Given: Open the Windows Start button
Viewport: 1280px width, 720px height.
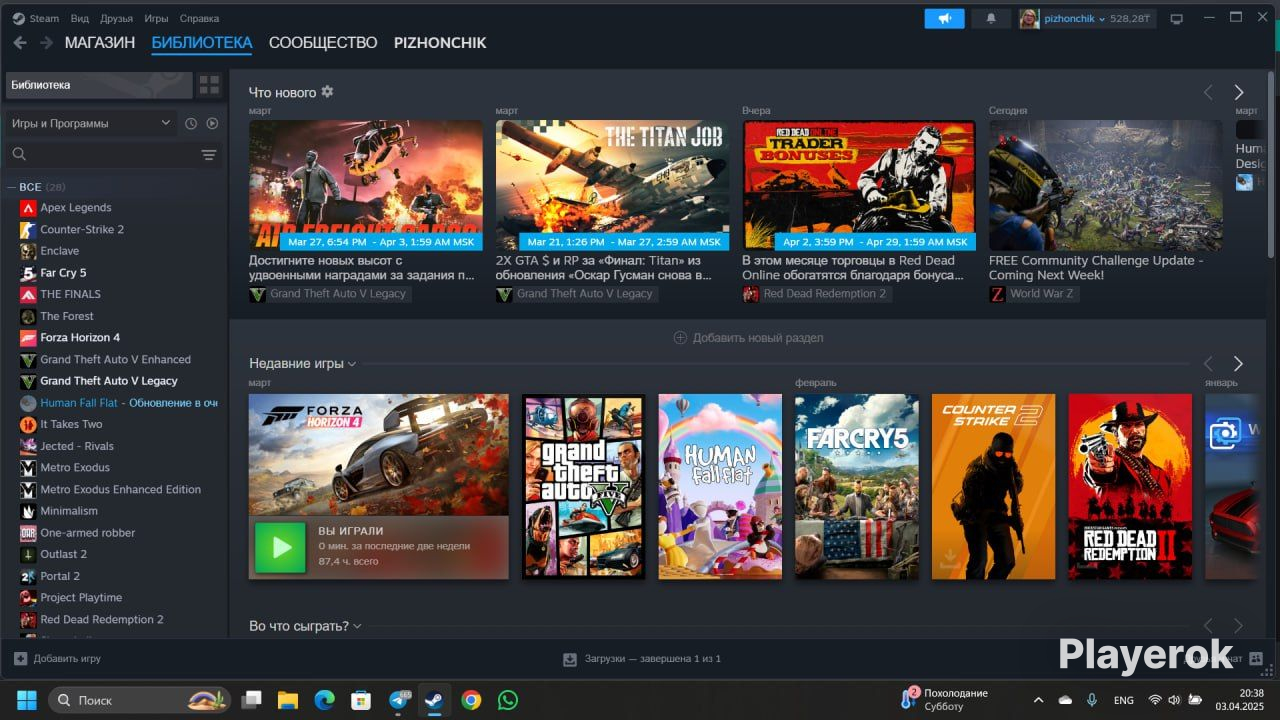Looking at the screenshot, I should click(26, 700).
